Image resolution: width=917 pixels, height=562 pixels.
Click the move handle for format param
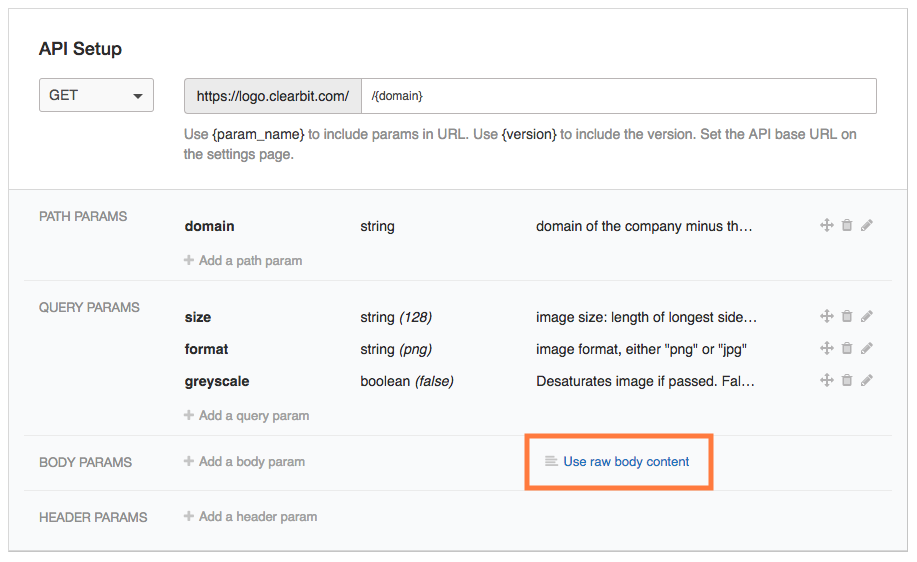[x=827, y=349]
